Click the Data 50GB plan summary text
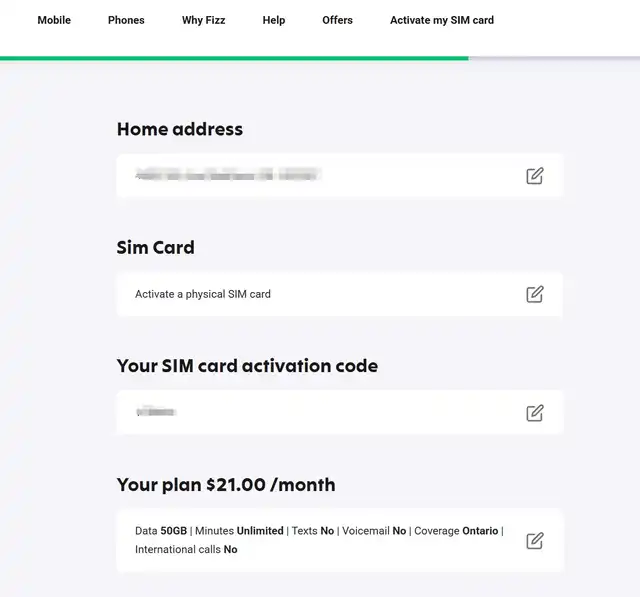Image resolution: width=640 pixels, height=597 pixels. [x=161, y=531]
